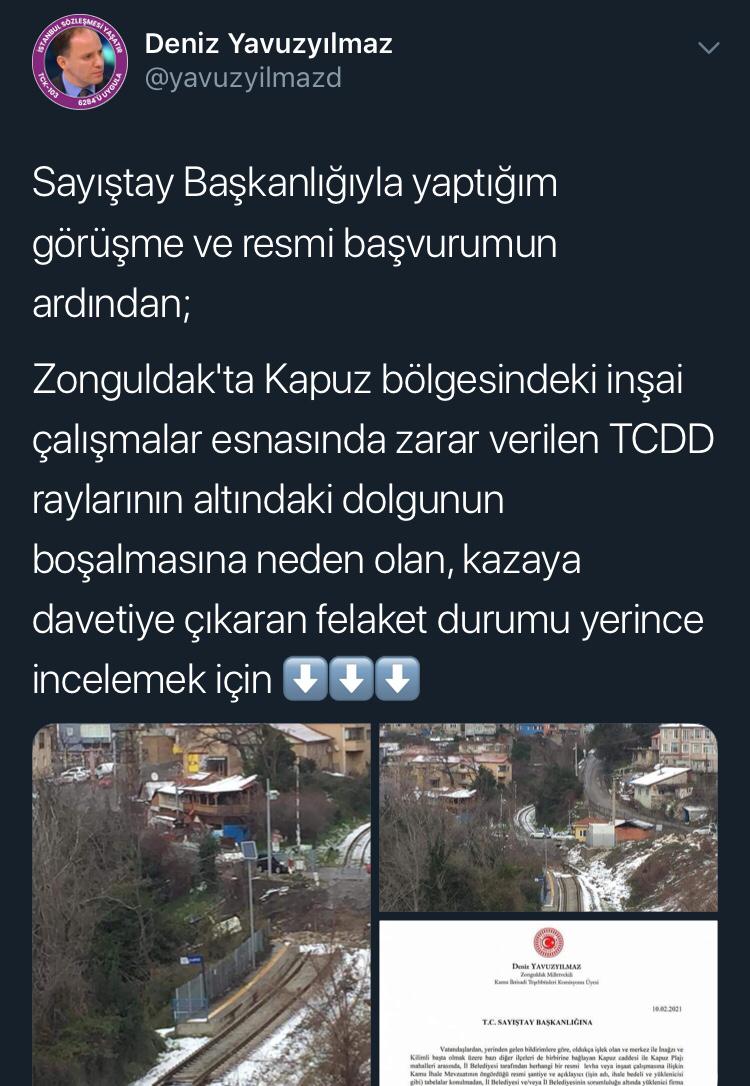Image resolution: width=750 pixels, height=1086 pixels.
Task: Click red parliament emblem on letter
Action: (548, 943)
